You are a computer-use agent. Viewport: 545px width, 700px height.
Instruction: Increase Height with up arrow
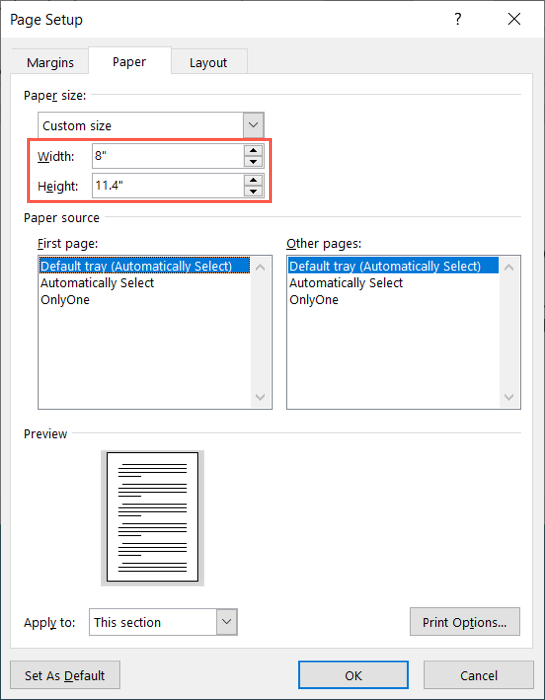(x=254, y=180)
